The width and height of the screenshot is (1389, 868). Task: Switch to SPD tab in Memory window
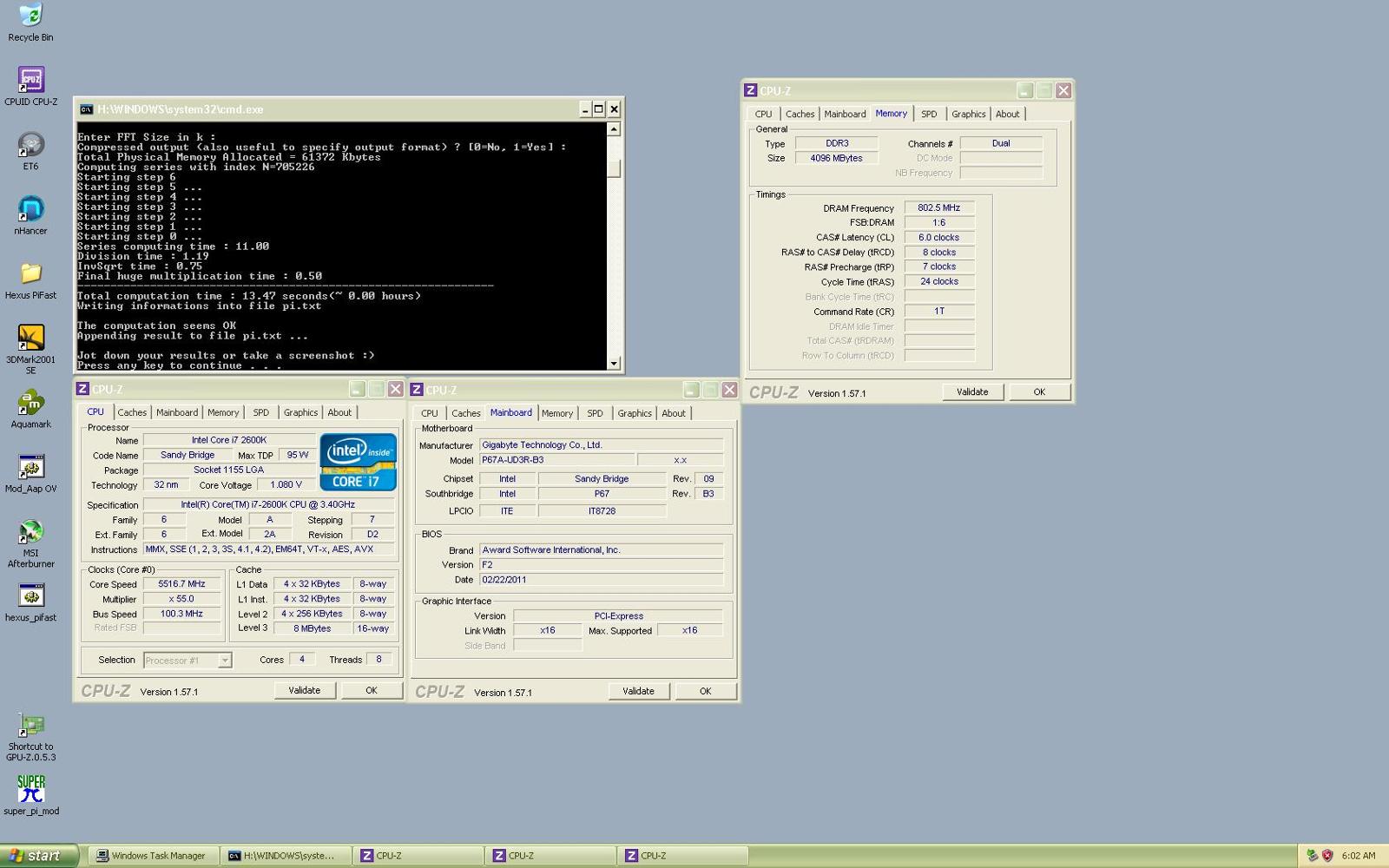click(x=929, y=114)
